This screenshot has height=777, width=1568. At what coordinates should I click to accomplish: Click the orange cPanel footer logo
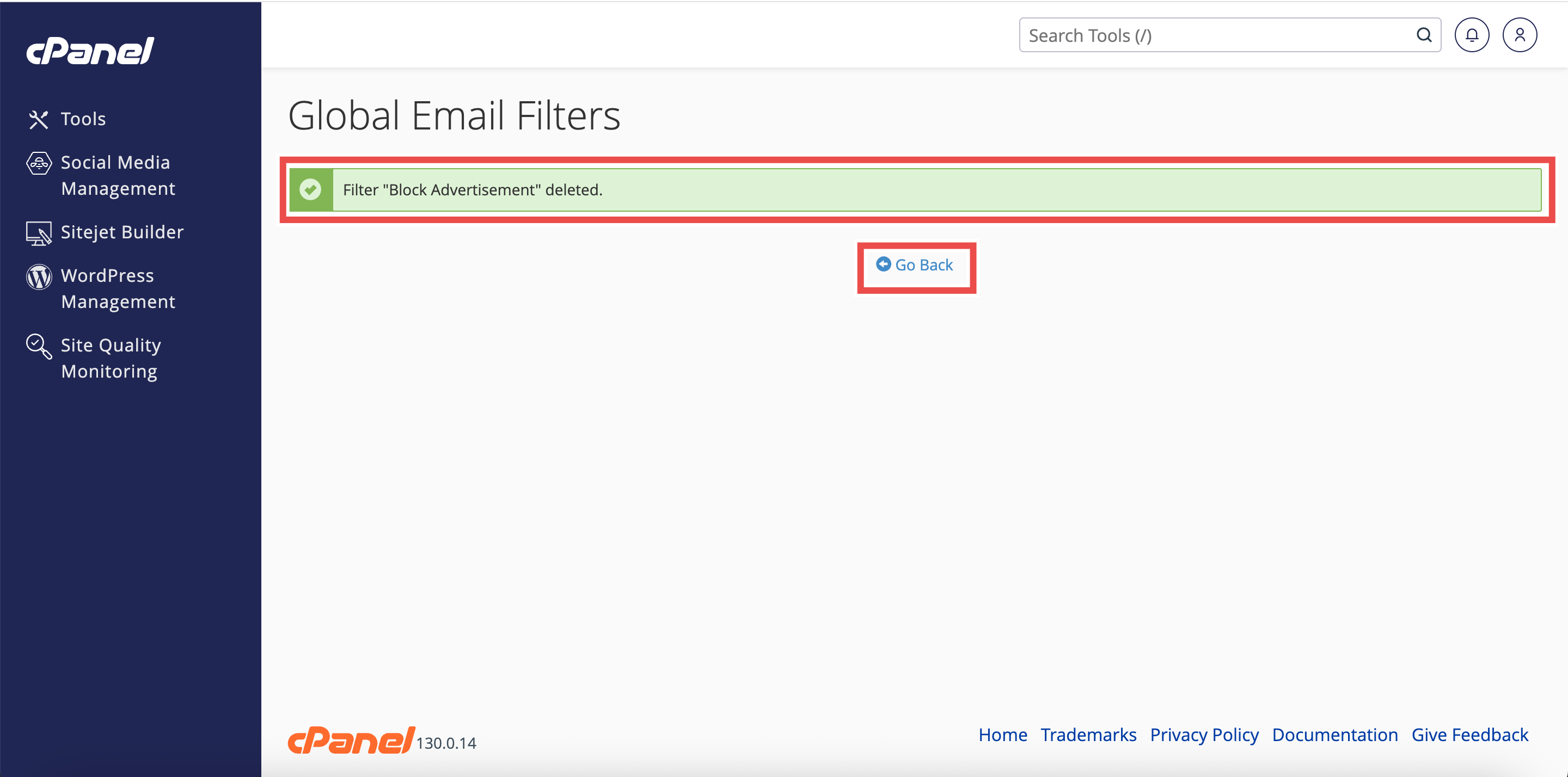[x=351, y=740]
